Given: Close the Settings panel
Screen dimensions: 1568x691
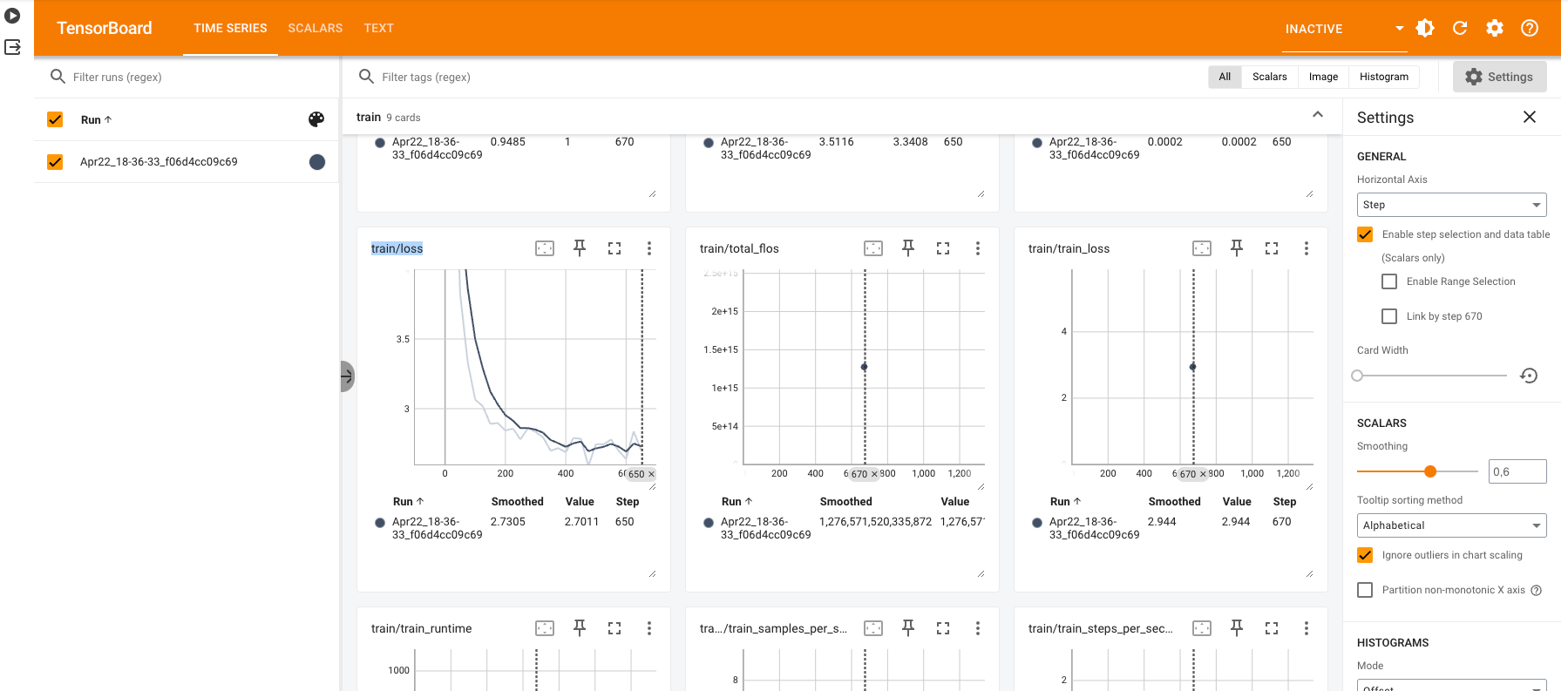Looking at the screenshot, I should click(1530, 117).
